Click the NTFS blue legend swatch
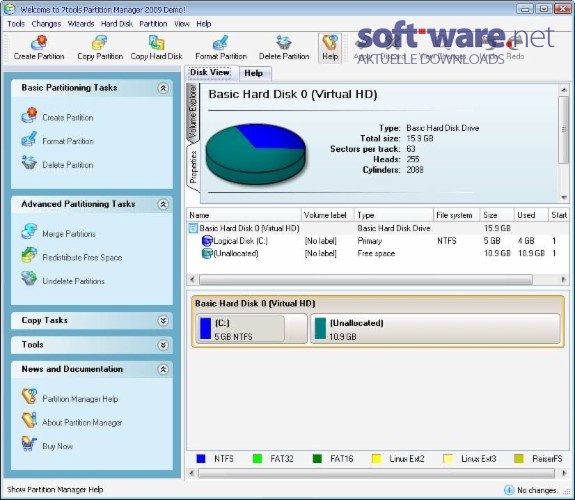Viewport: 575px width, 500px height. coord(201,459)
